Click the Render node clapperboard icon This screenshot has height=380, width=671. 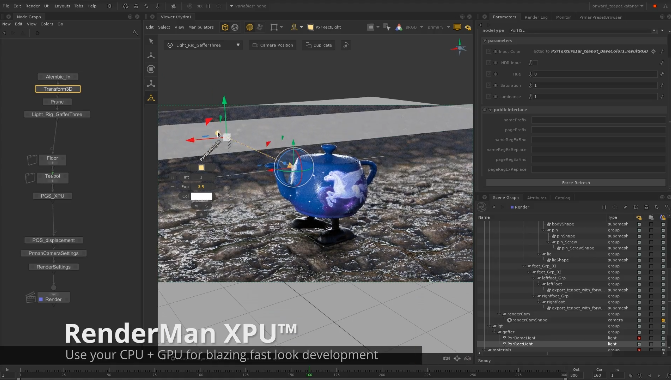click(30, 297)
